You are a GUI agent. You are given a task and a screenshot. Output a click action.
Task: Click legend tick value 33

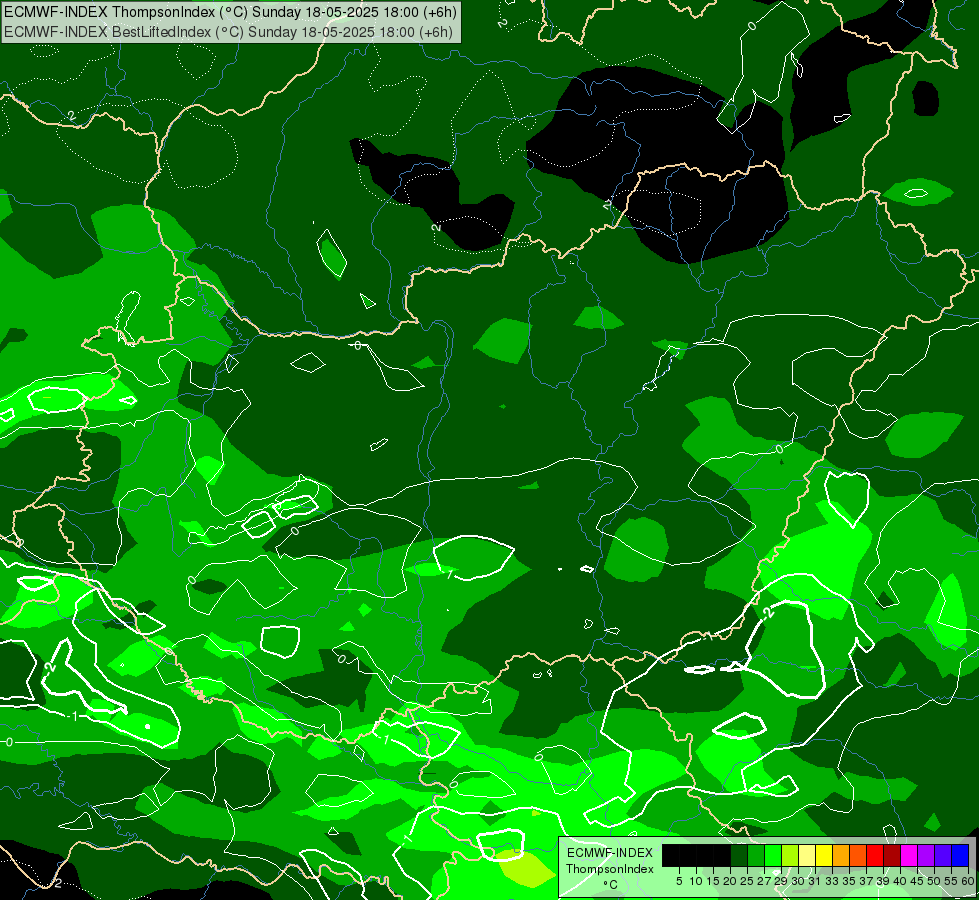(x=832, y=881)
